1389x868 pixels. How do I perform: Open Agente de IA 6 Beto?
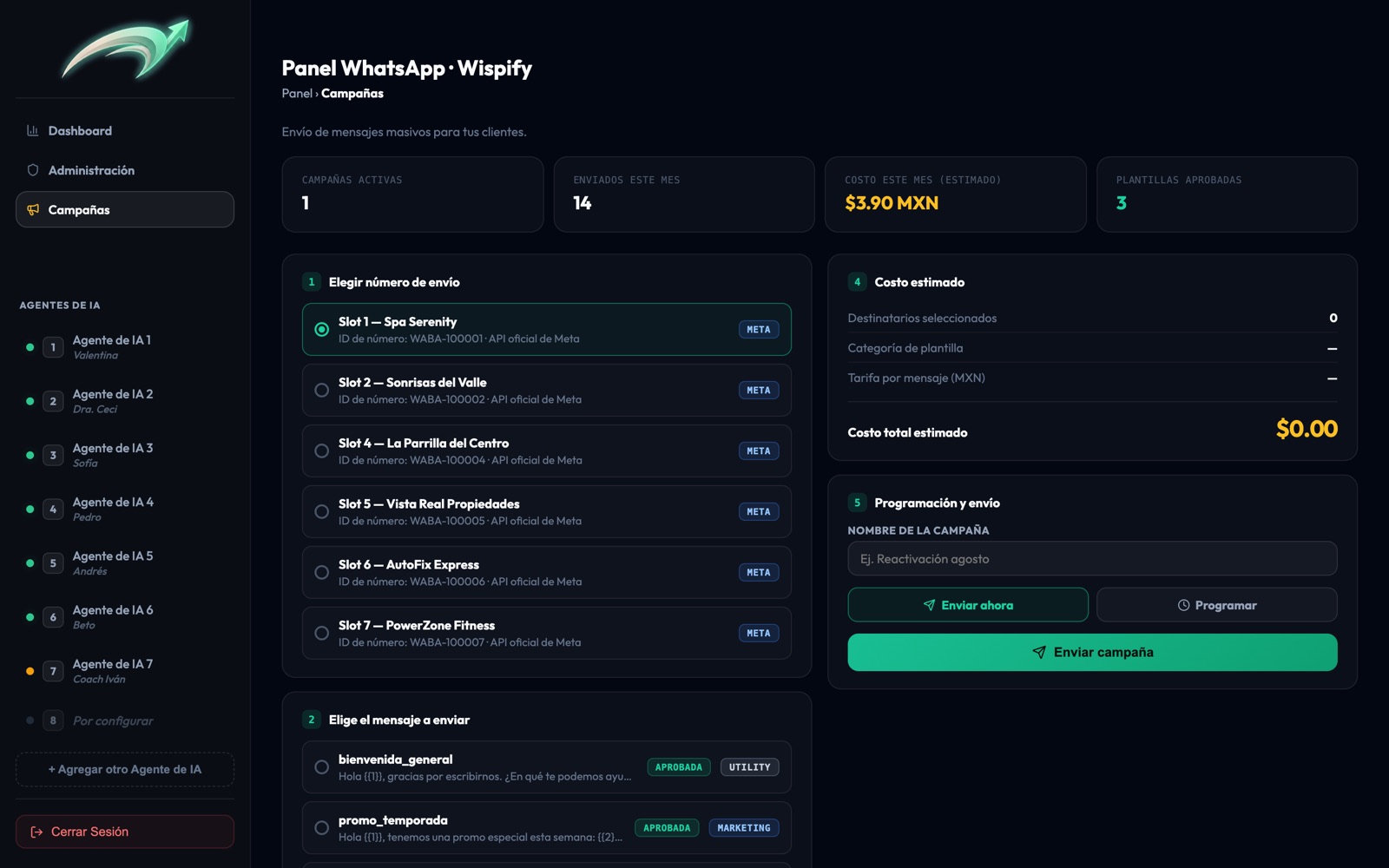(125, 617)
